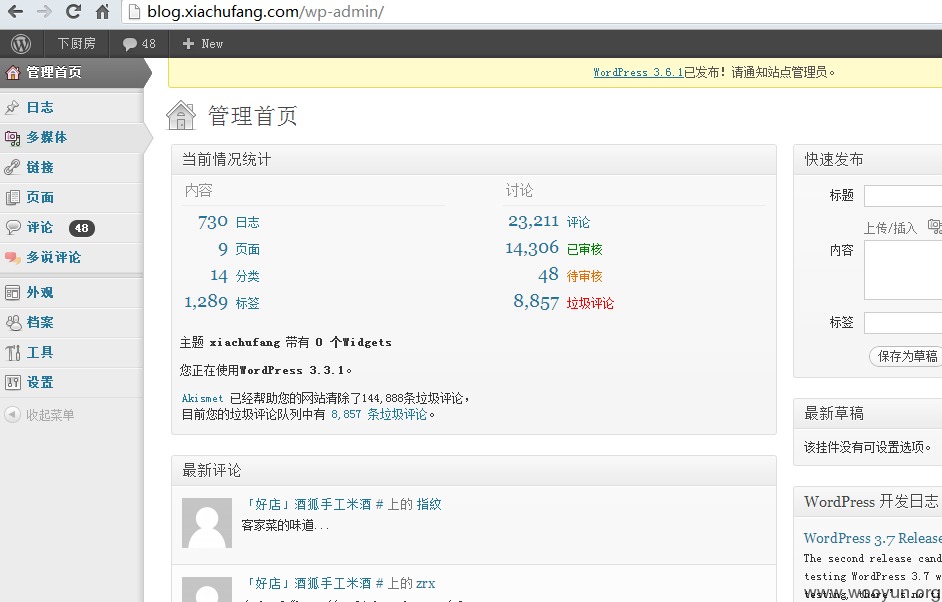Click the media icon for 多媒体
This screenshot has height=602, width=942.
coord(12,138)
